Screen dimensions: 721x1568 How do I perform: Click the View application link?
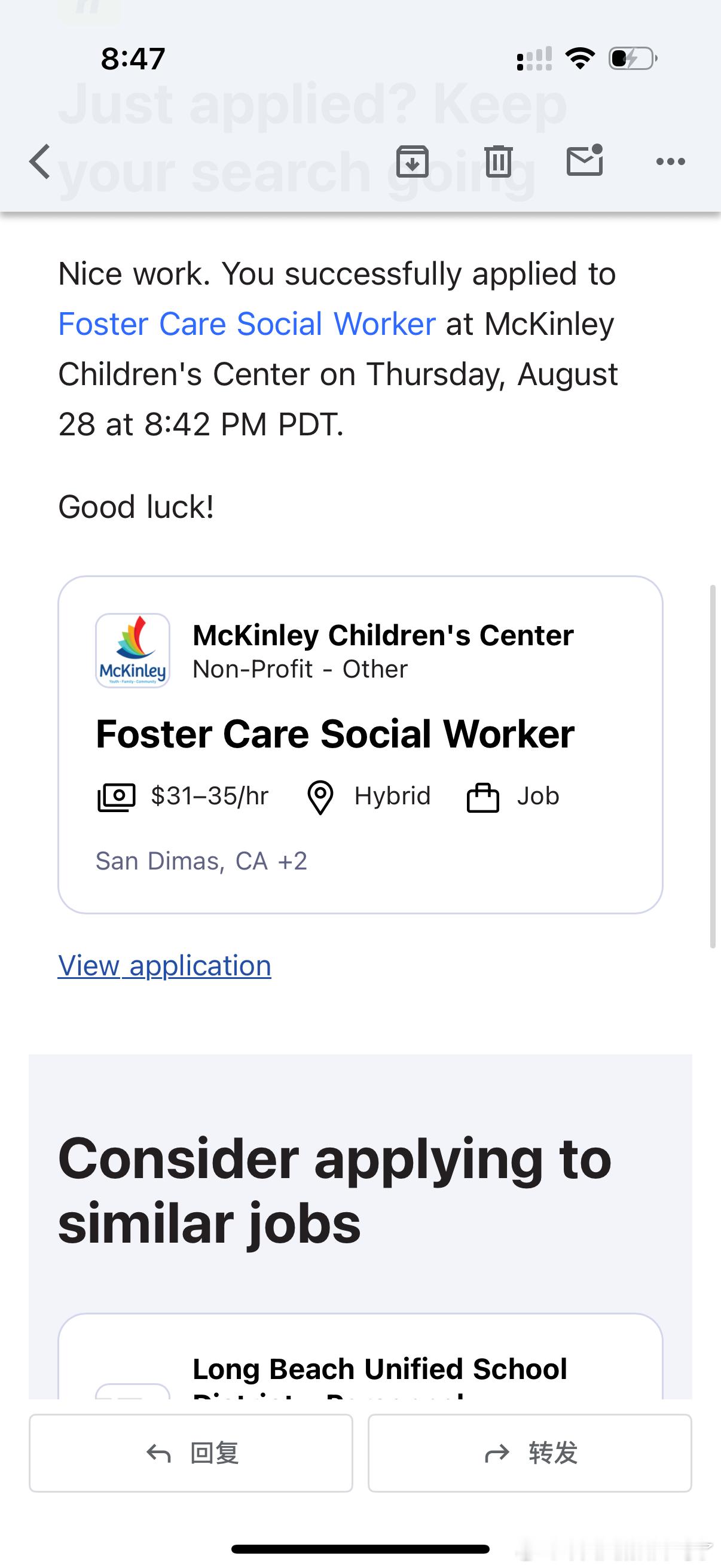(164, 966)
